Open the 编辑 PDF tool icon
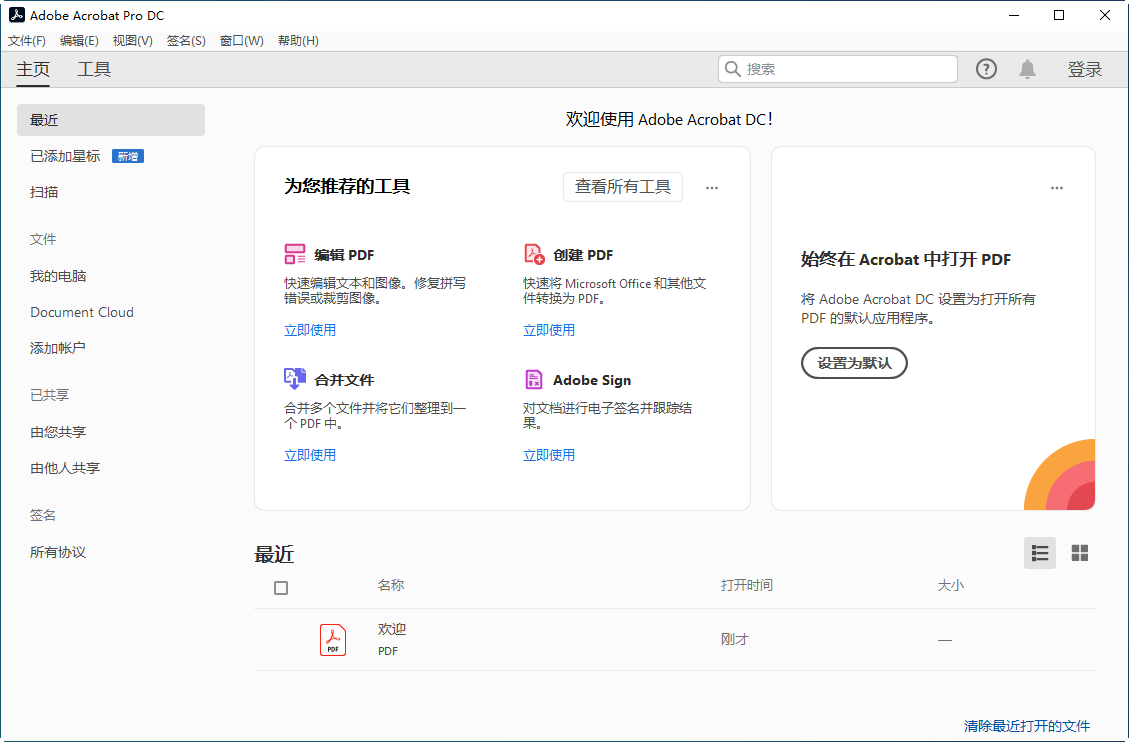The width and height of the screenshot is (1129, 742). (295, 254)
